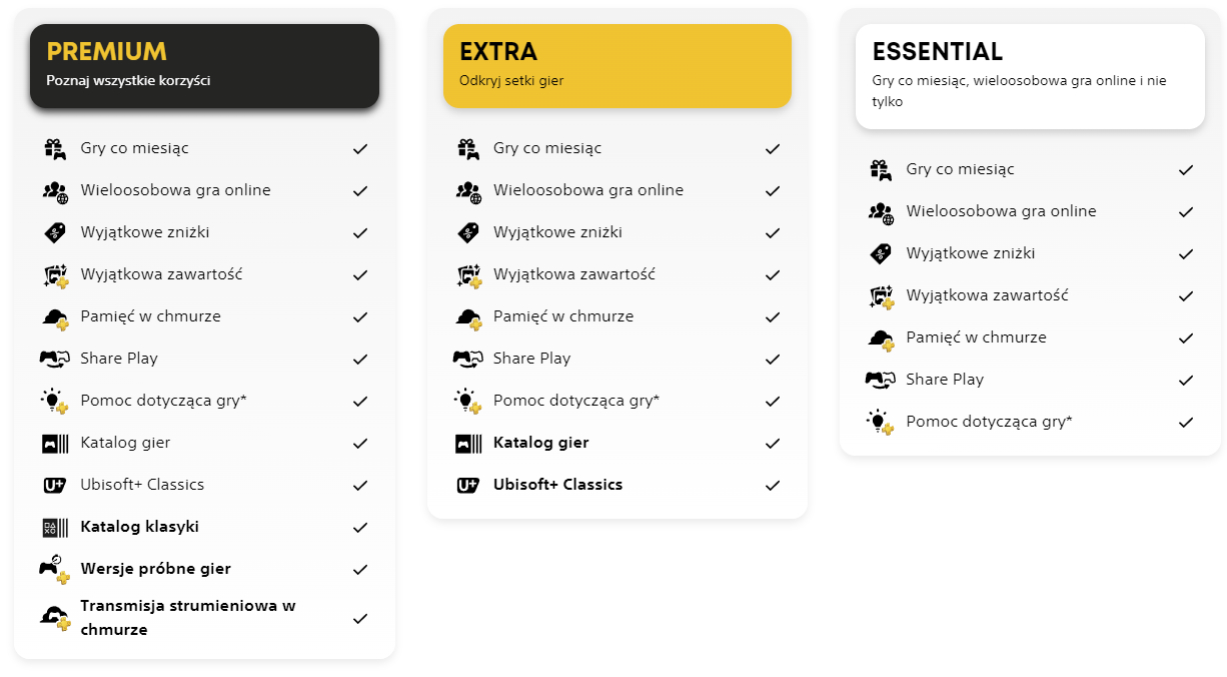1227x677 pixels.
Task: Click the Gry co miesiąc gift icon under Premium
Action: click(55, 148)
